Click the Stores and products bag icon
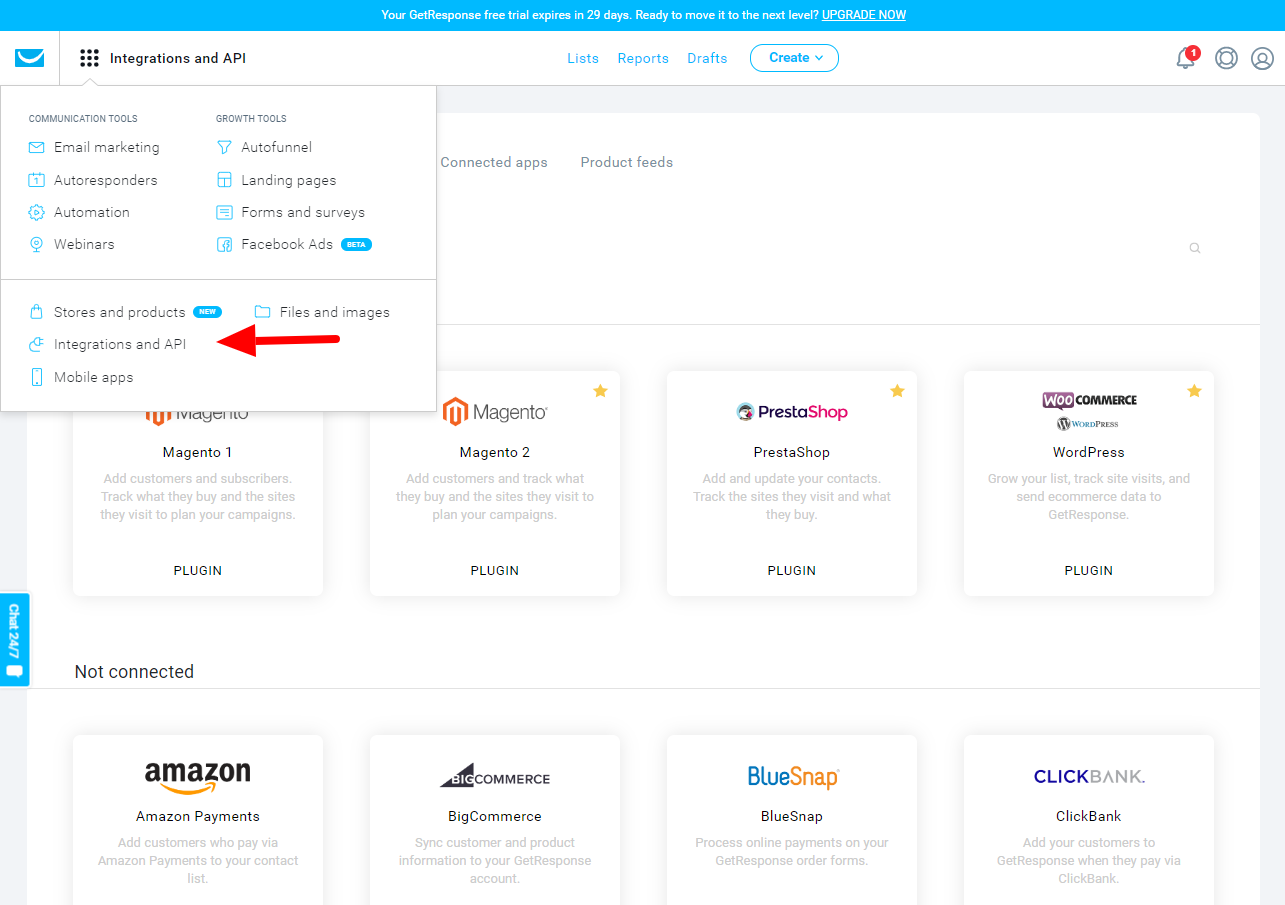Viewport: 1285px width, 905px height. coord(37,312)
